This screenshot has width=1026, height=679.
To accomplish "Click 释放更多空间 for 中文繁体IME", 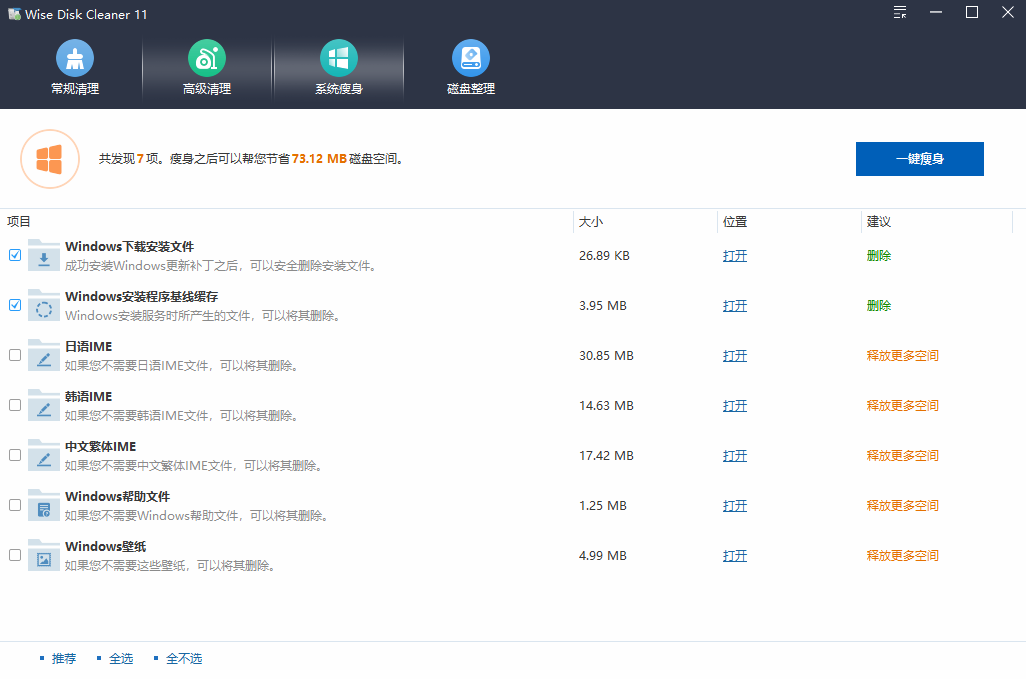I will point(902,455).
